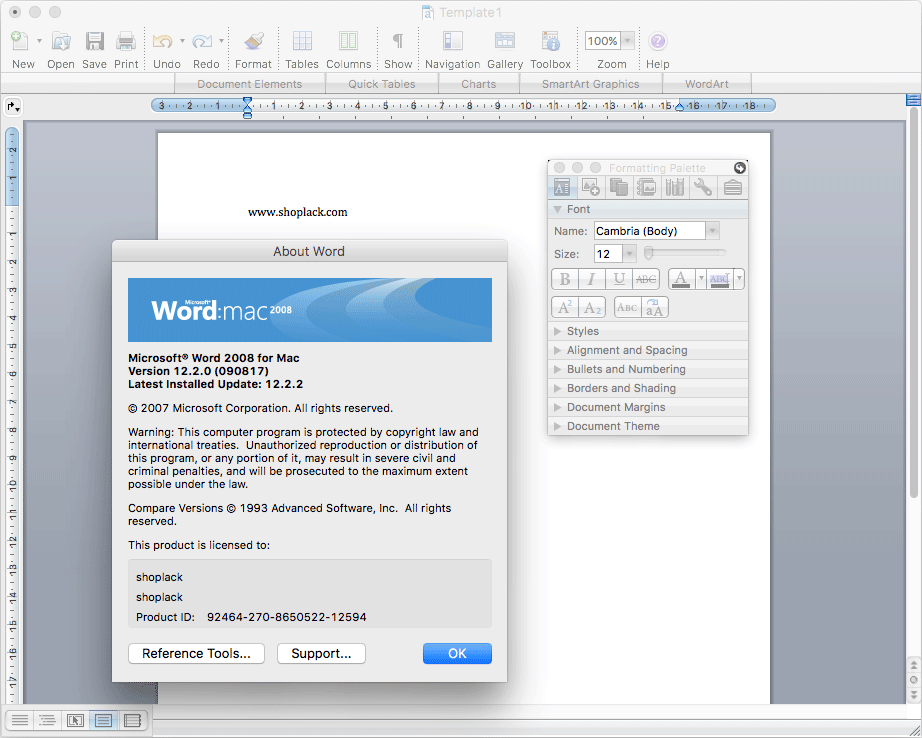Expand the Borders and Shading section
The image size is (922, 738).
tap(557, 388)
